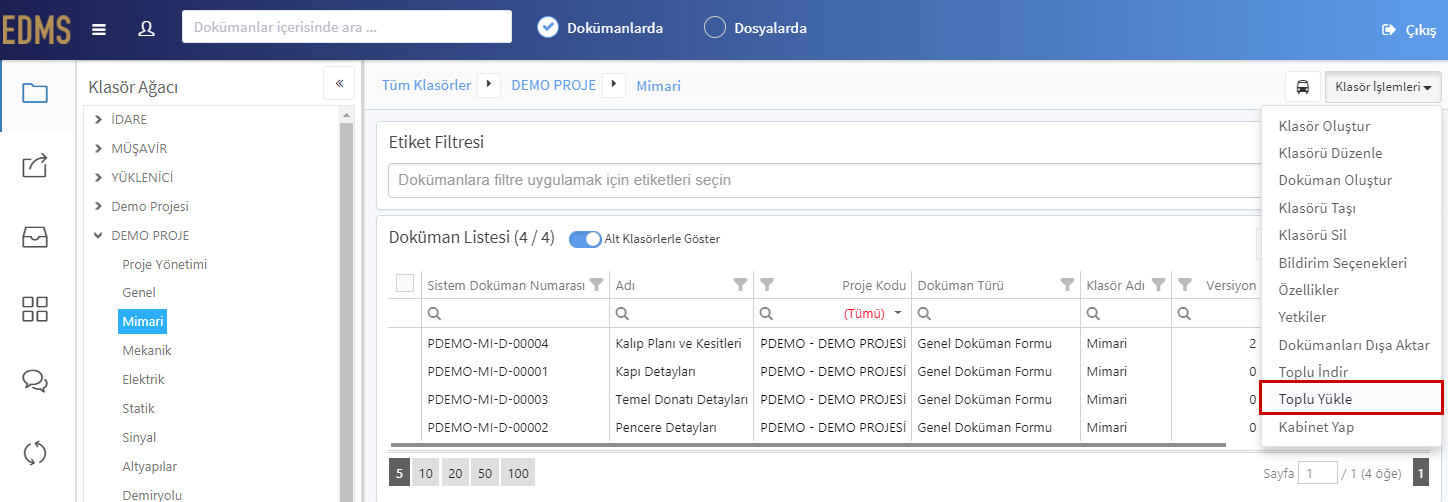This screenshot has width=1448, height=502.
Task: Open filter icon on Adı column
Action: 740,285
